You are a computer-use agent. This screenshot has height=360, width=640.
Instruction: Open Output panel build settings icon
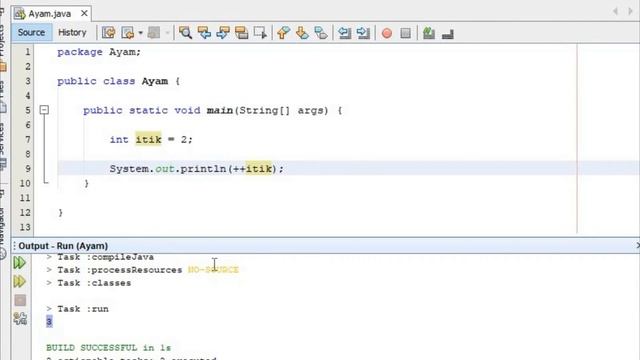click(20, 318)
